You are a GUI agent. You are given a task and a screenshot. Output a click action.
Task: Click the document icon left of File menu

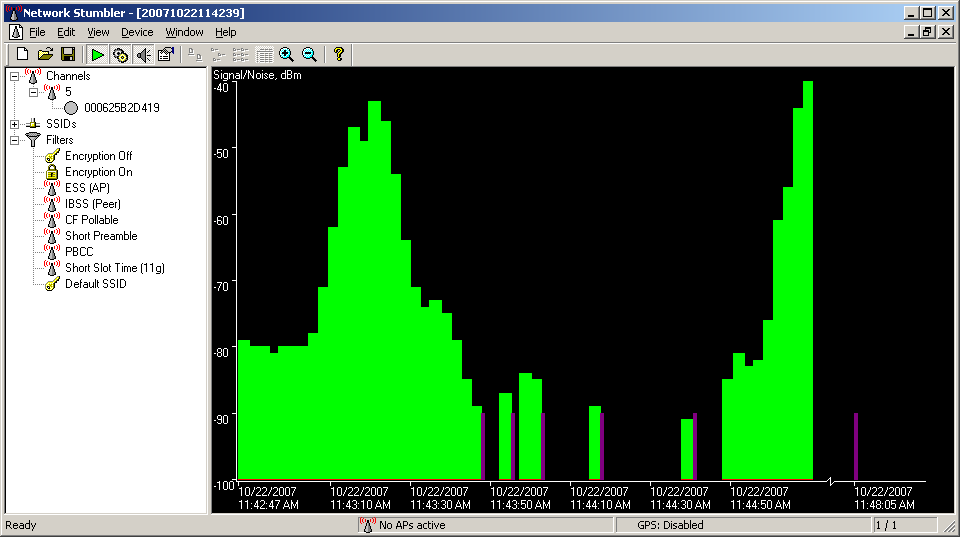pyautogui.click(x=16, y=32)
